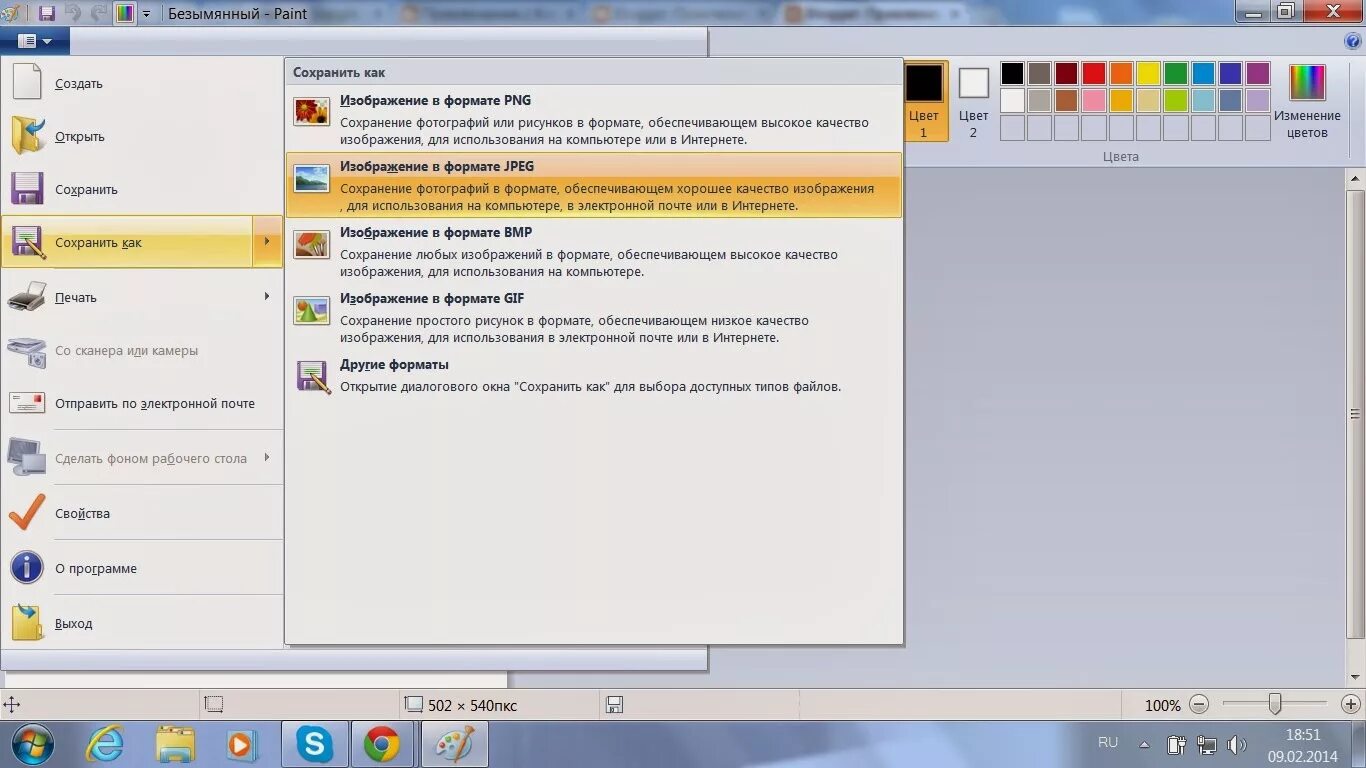This screenshot has height=768, width=1366.
Task: Save as Изображение в формате PNG
Action: 594,119
